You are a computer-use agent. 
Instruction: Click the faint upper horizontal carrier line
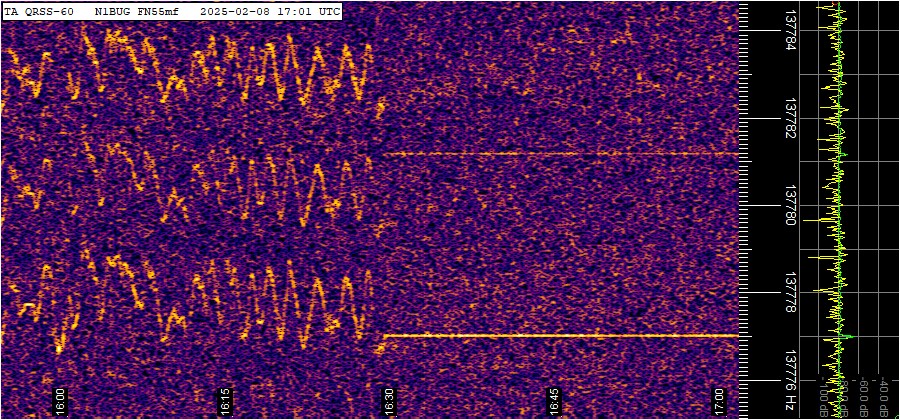(560, 154)
